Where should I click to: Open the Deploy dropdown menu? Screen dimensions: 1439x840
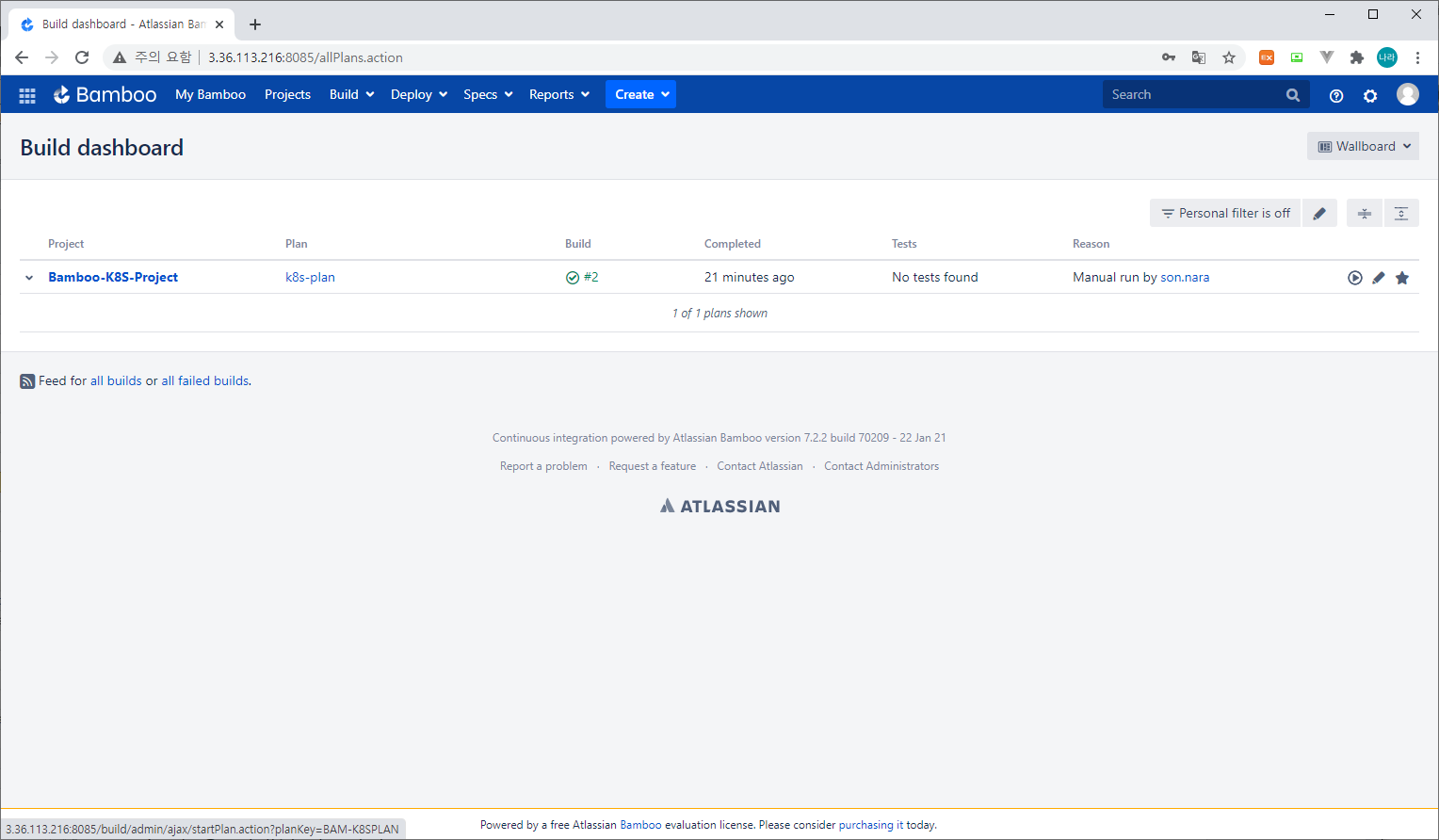coord(419,95)
